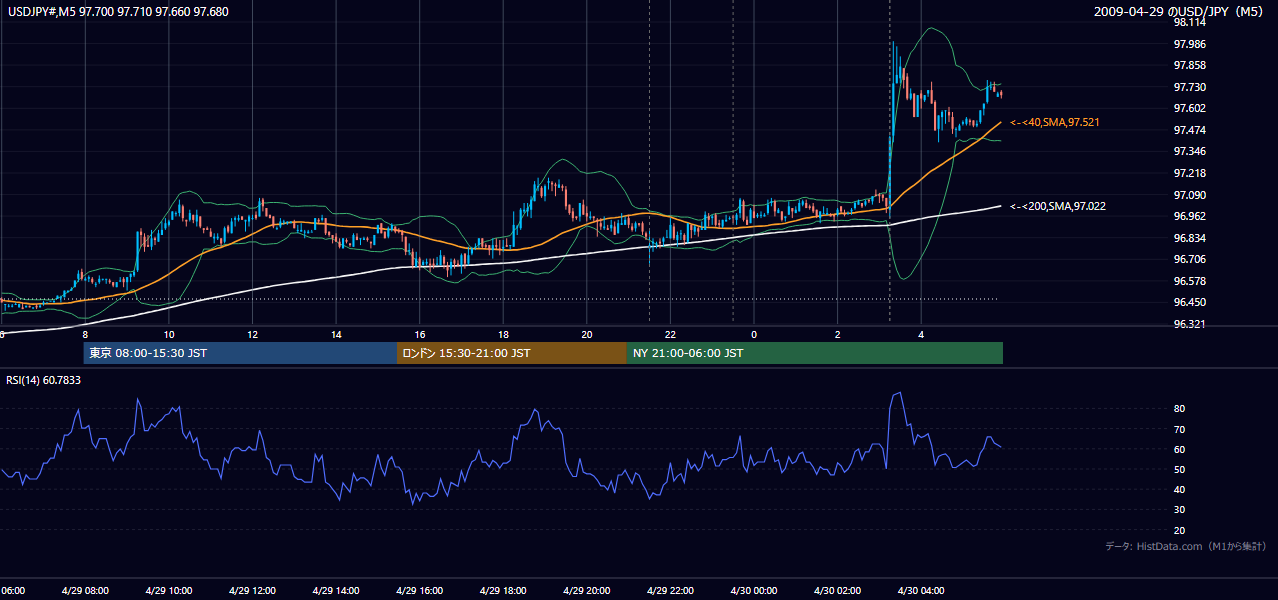Open the HistData.com data source credit
The height and width of the screenshot is (600, 1278).
click(1185, 546)
